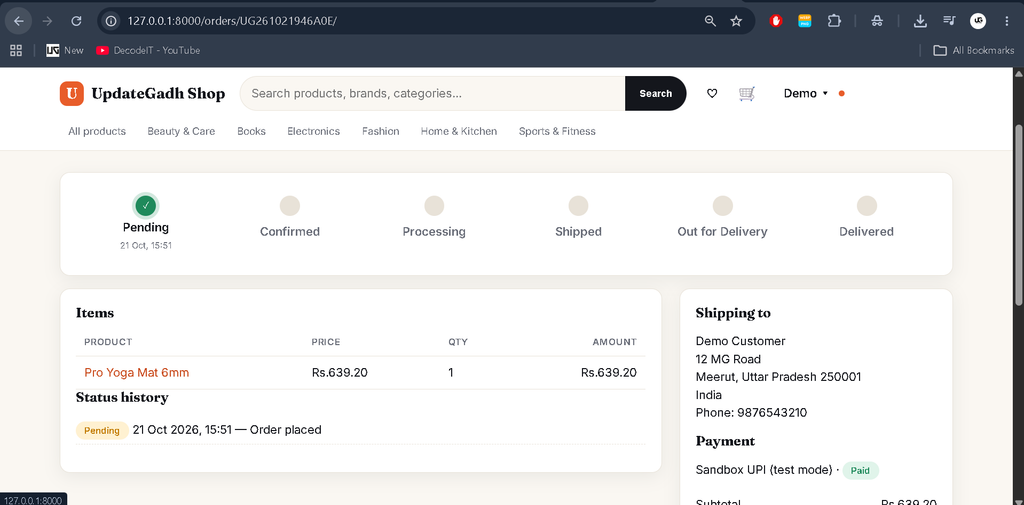Open the DecodeIT - YouTube bookmark
The height and width of the screenshot is (505, 1024).
(x=148, y=50)
